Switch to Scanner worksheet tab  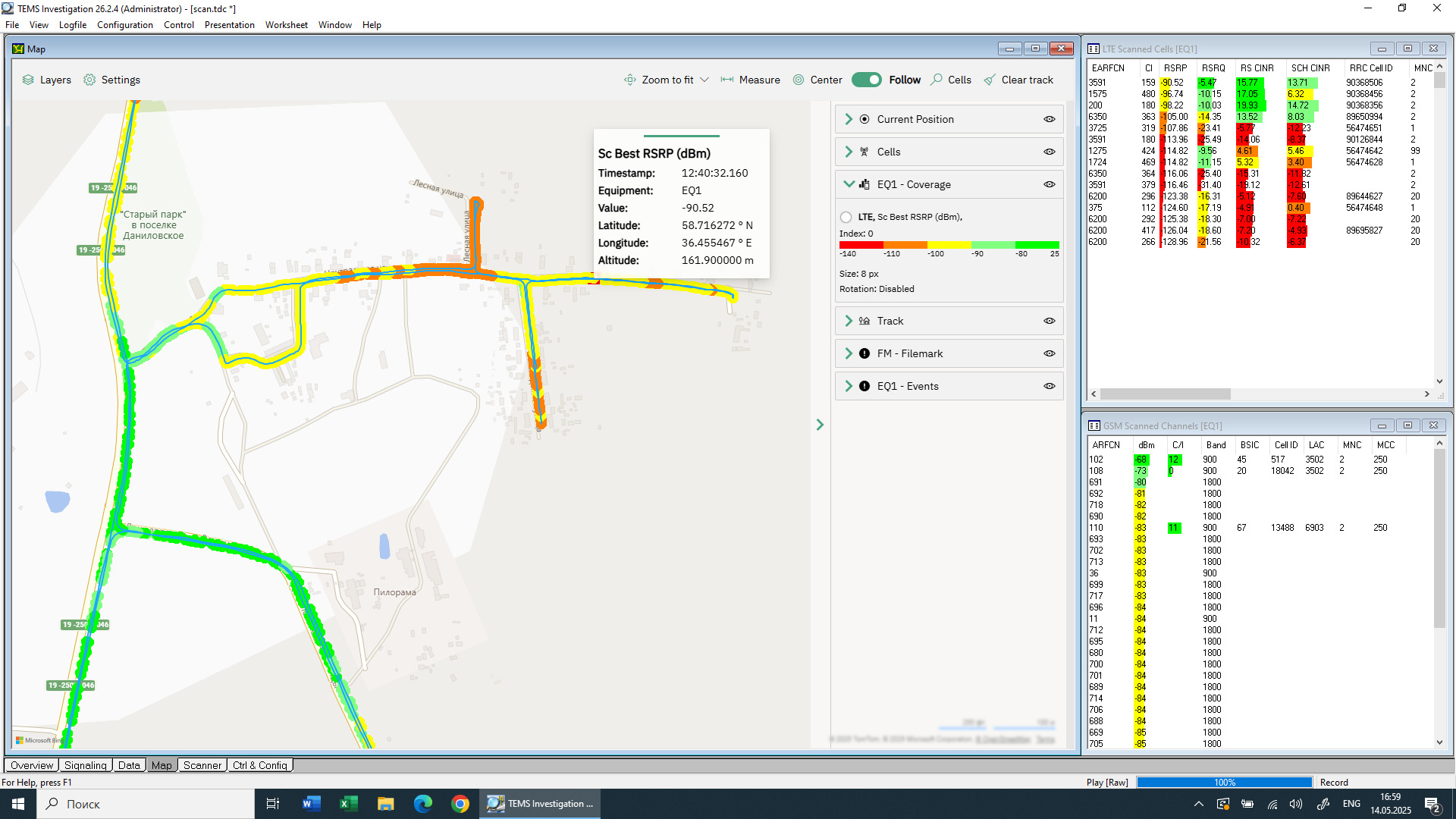pyautogui.click(x=202, y=765)
